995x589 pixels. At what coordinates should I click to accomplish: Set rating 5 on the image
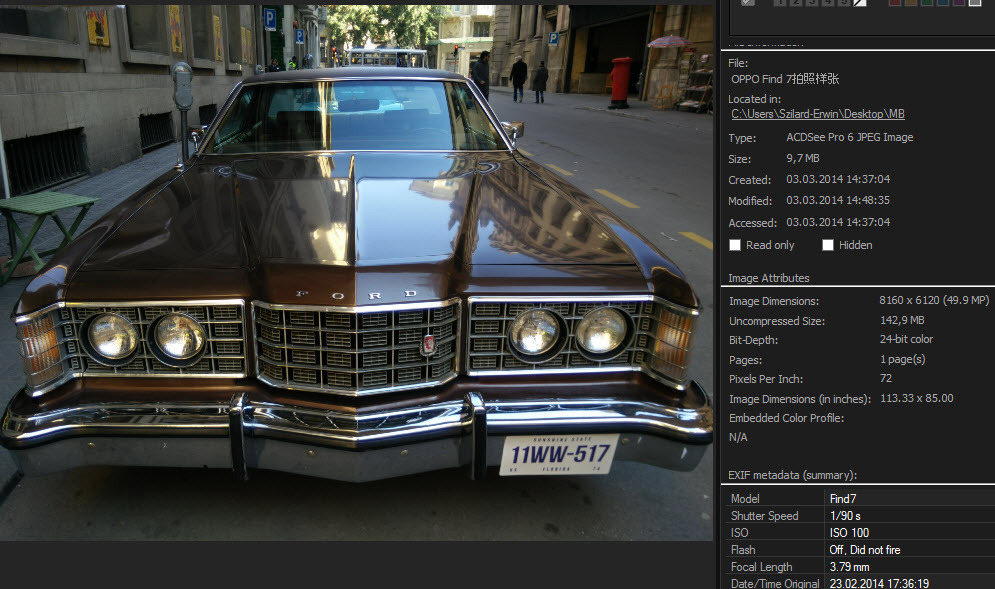843,3
